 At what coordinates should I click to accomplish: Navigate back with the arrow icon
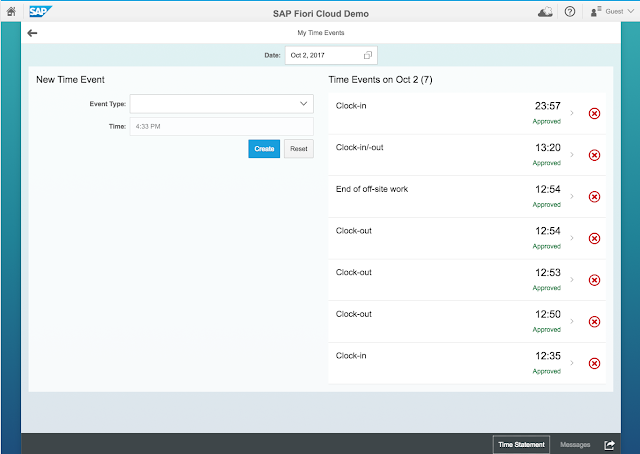pos(32,33)
